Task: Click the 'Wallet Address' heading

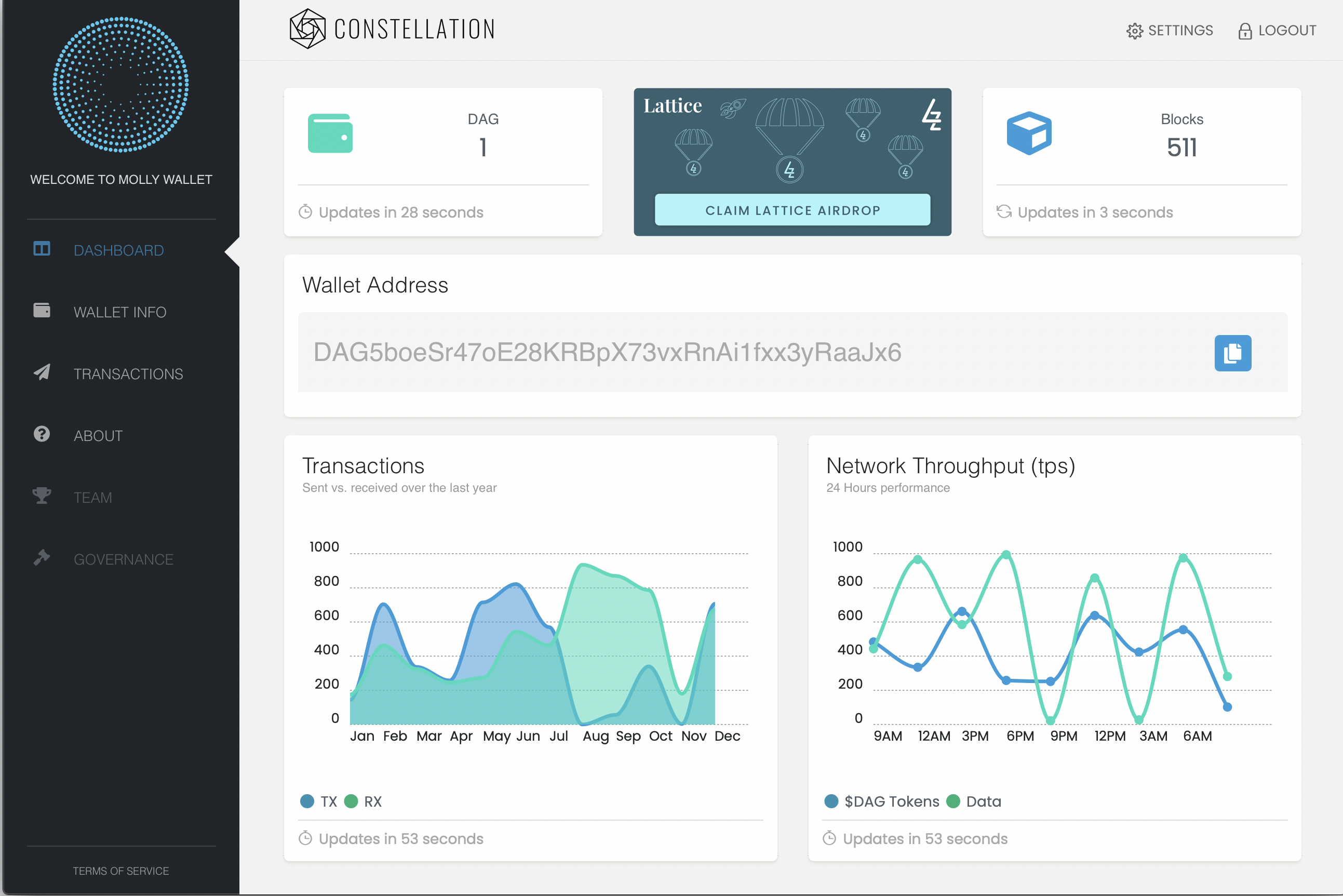Action: pyautogui.click(x=375, y=285)
